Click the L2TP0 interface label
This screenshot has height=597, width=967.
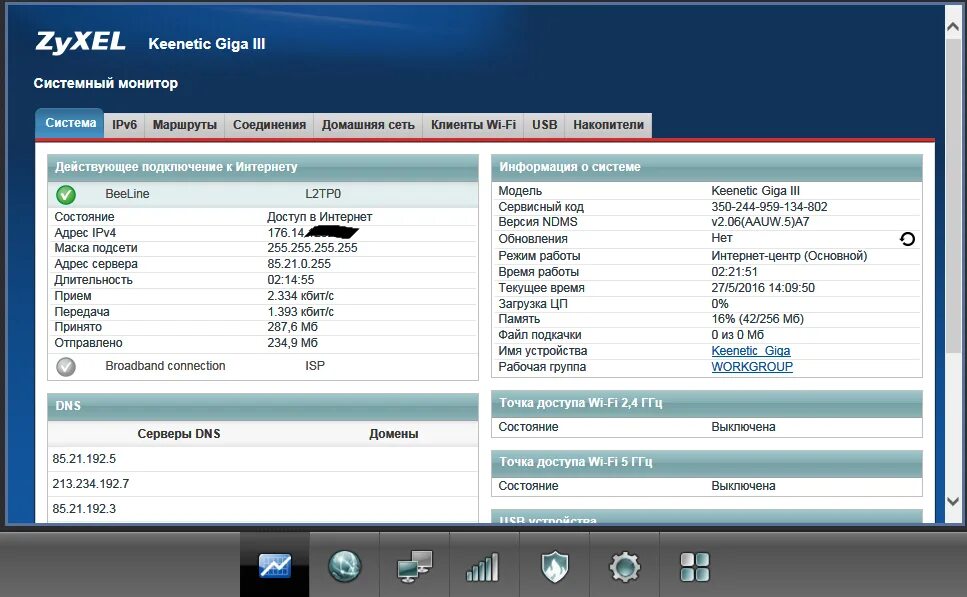click(x=323, y=194)
